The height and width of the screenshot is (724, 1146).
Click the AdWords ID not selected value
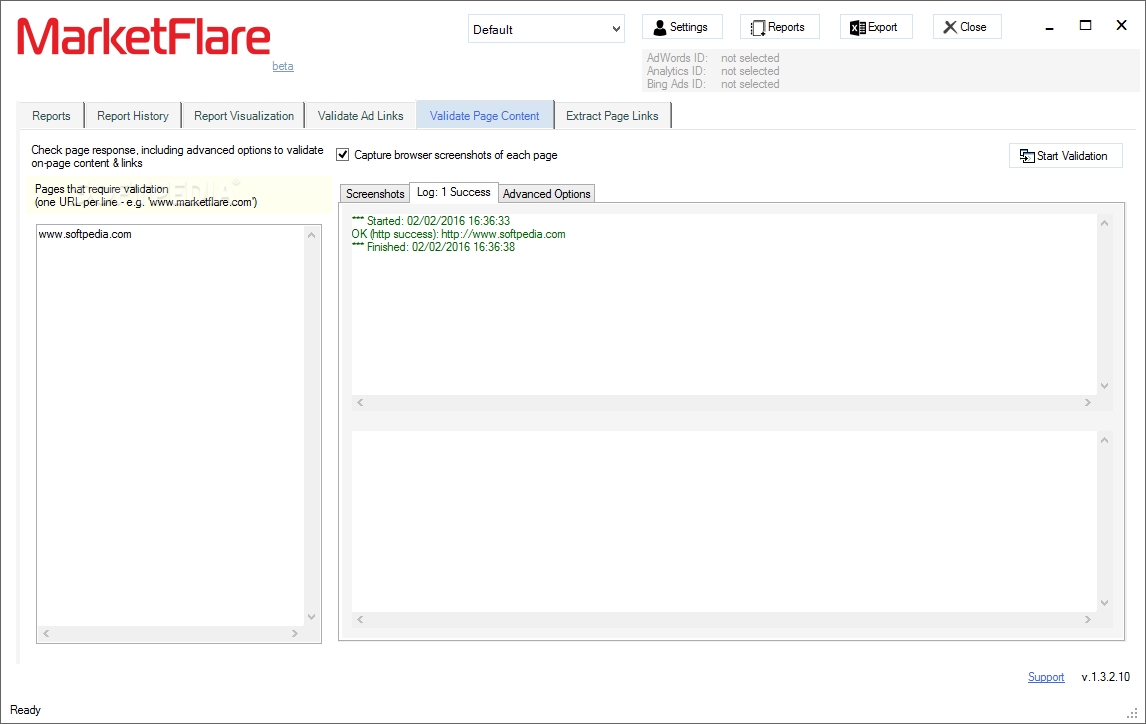tap(750, 58)
